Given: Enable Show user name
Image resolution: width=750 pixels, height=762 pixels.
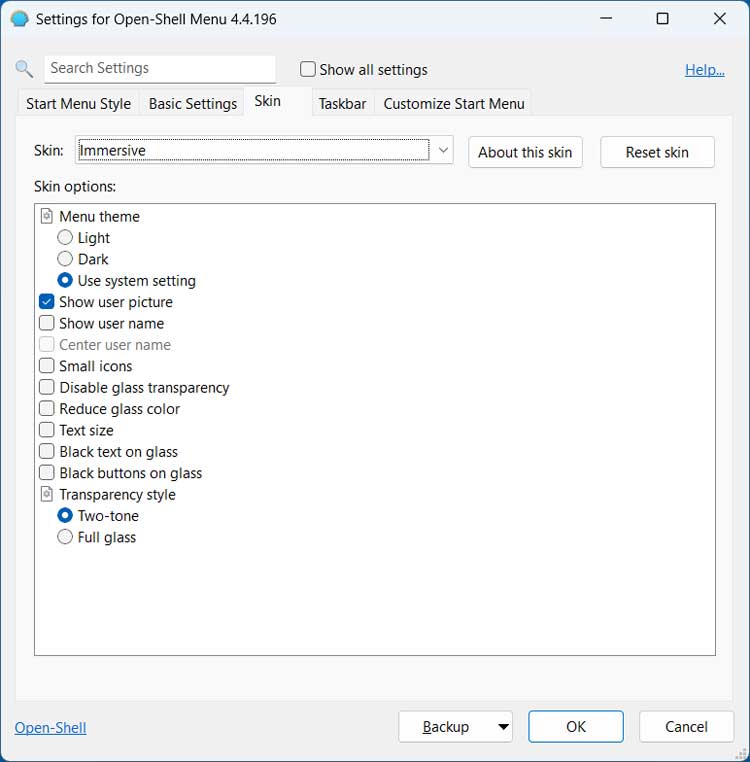Looking at the screenshot, I should [x=47, y=323].
